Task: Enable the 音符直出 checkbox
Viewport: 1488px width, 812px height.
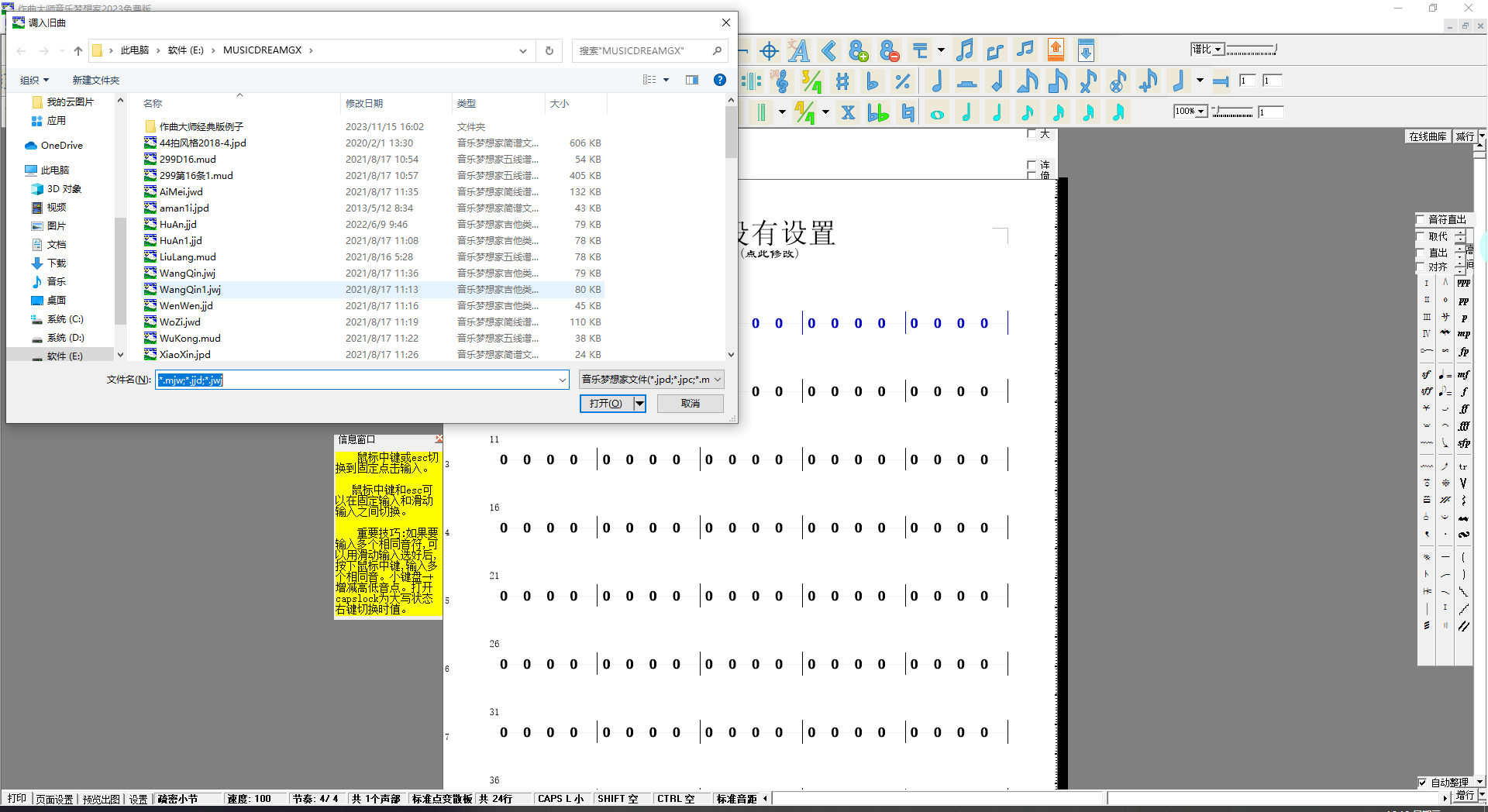Action: 1421,219
